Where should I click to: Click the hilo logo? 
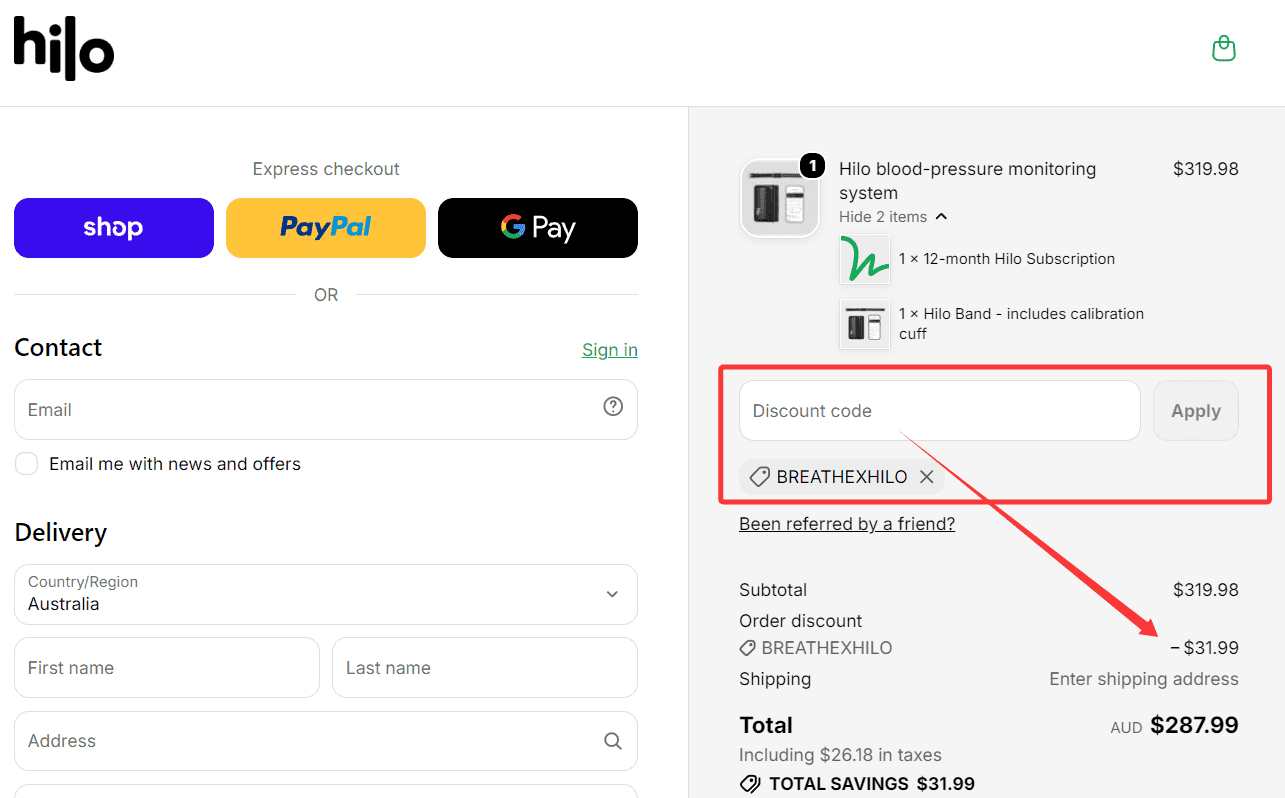pyautogui.click(x=64, y=48)
